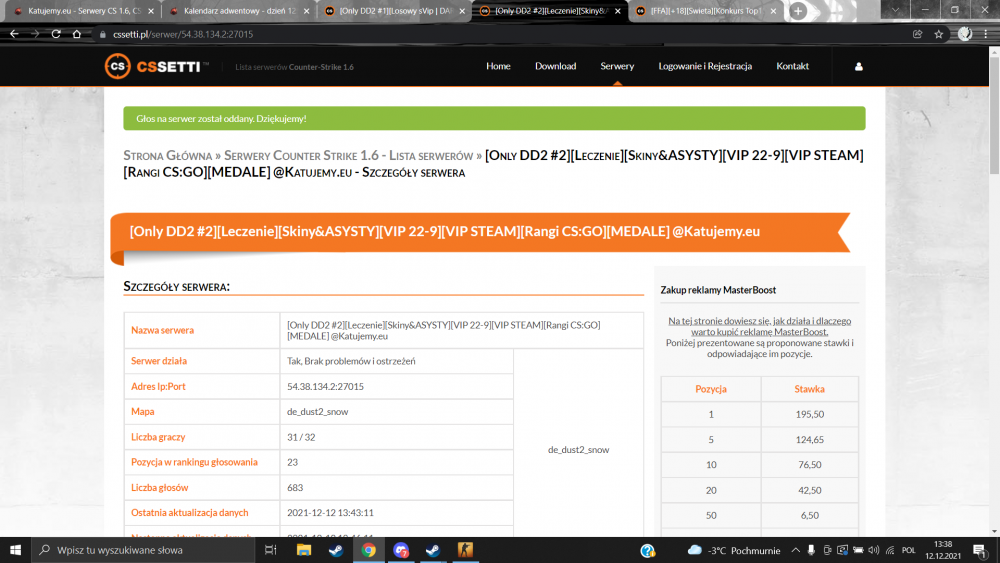
Task: Click the map value de_dust2_snow in table
Action: 318,412
